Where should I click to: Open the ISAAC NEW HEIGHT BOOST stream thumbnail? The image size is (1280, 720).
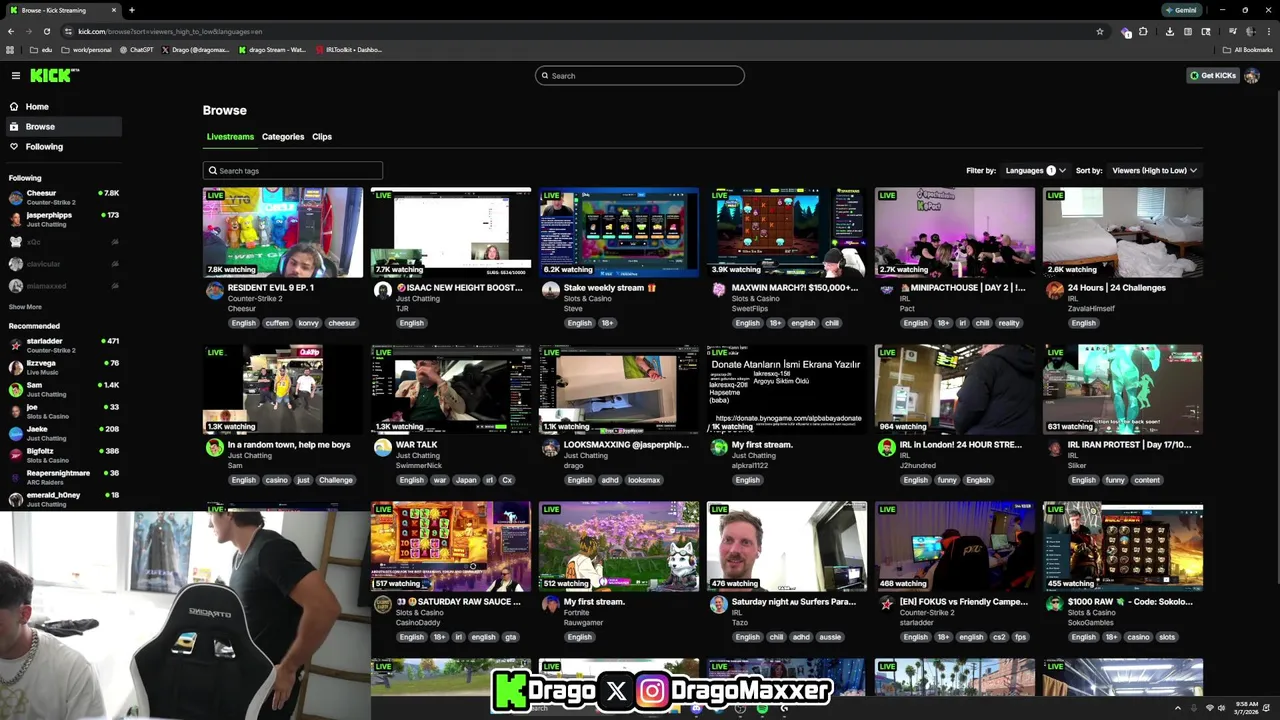(451, 232)
